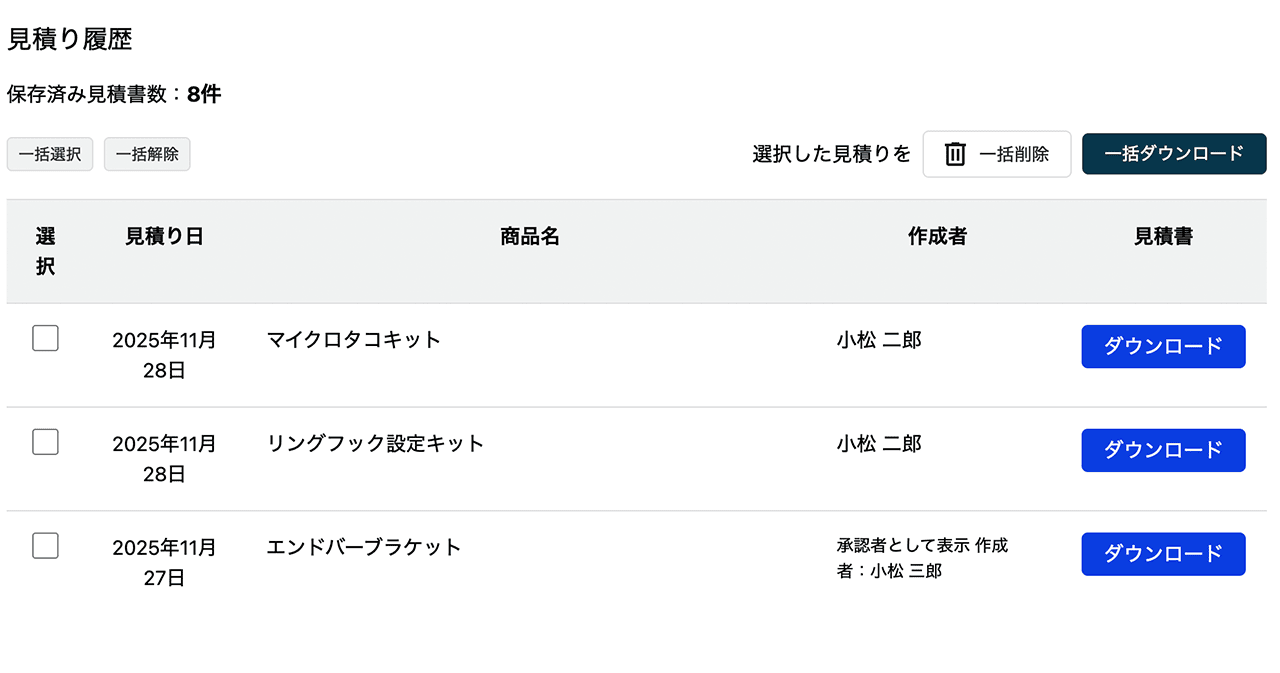The height and width of the screenshot is (673, 1280).
Task: Click the trash icon on the bulk delete button
Action: tap(954, 154)
